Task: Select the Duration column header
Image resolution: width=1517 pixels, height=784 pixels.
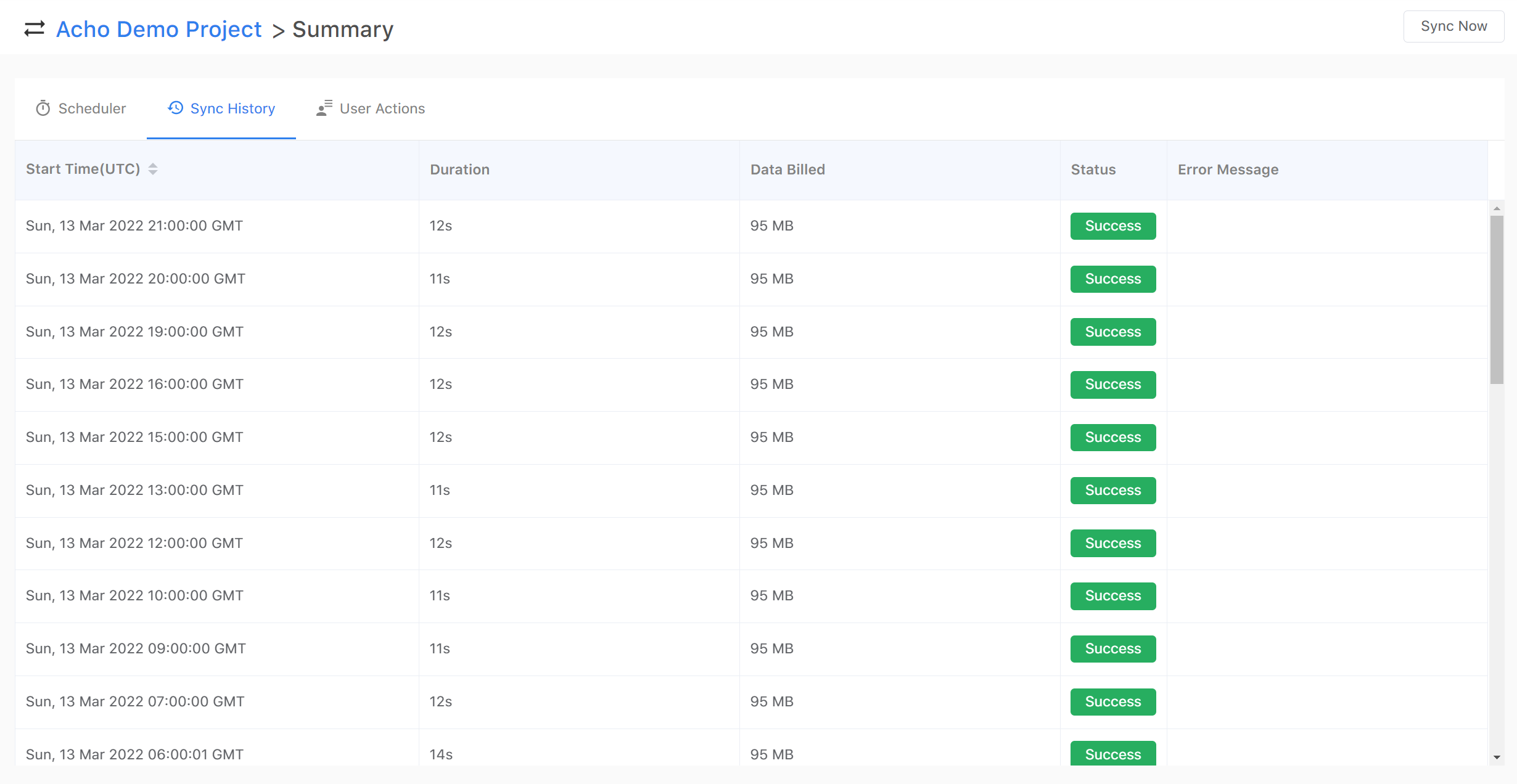Action: pos(459,169)
